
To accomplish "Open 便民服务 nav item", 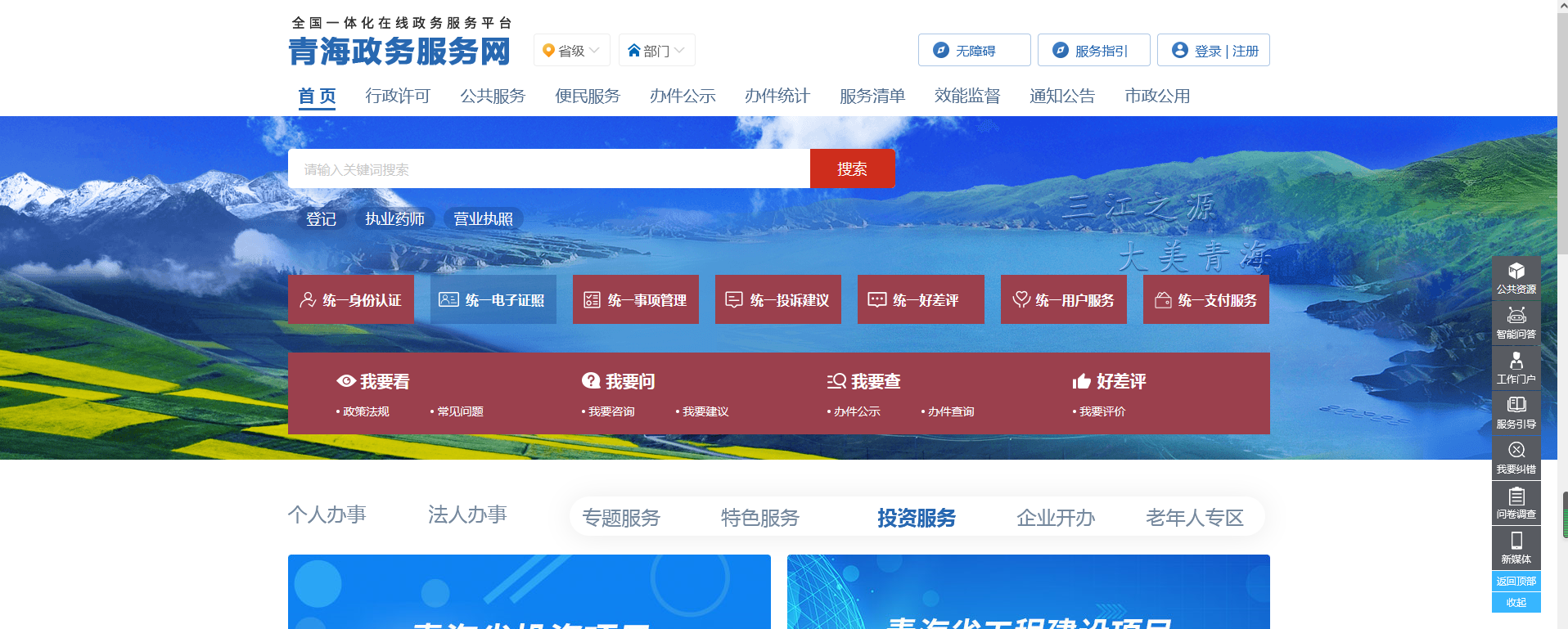I will [588, 96].
